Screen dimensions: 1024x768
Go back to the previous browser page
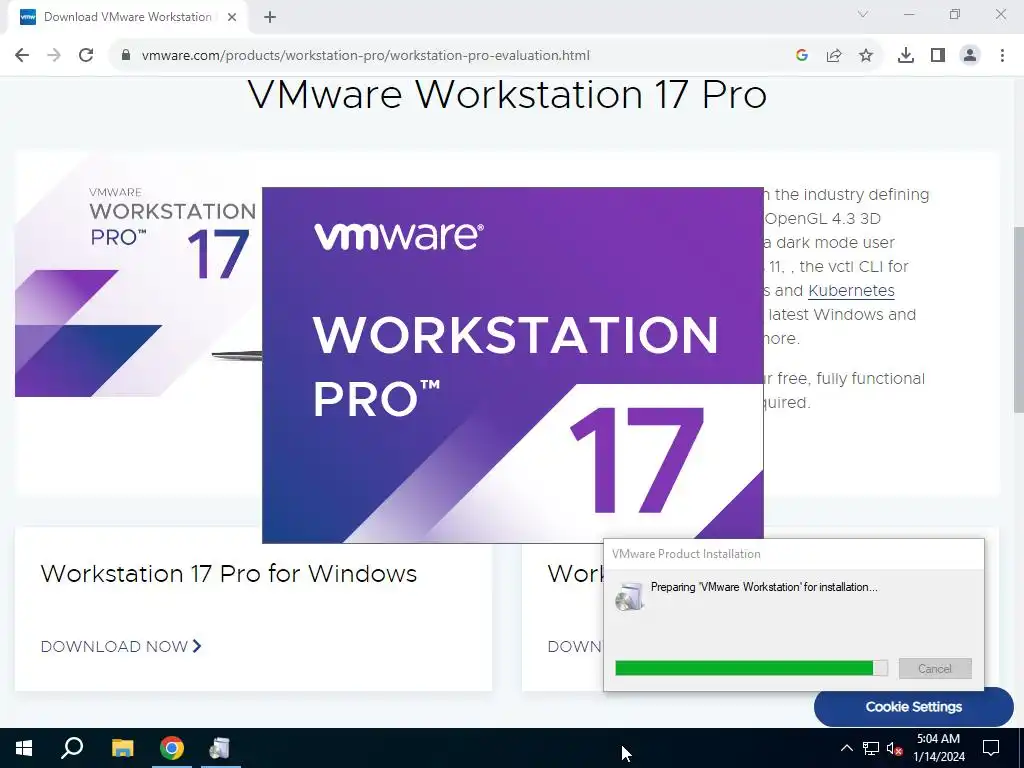[x=22, y=56]
